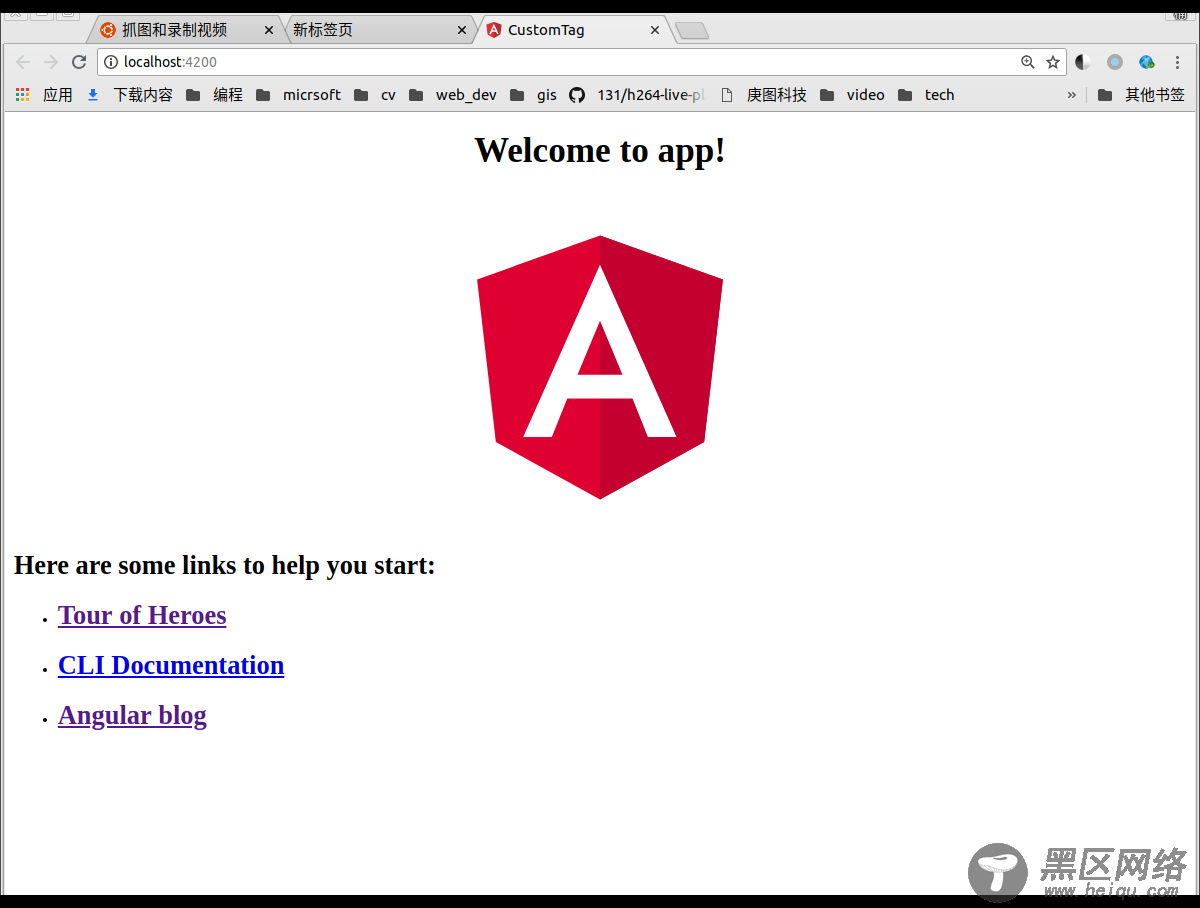Click the browser Back arrow
Viewport: 1200px width, 908px height.
click(x=23, y=62)
